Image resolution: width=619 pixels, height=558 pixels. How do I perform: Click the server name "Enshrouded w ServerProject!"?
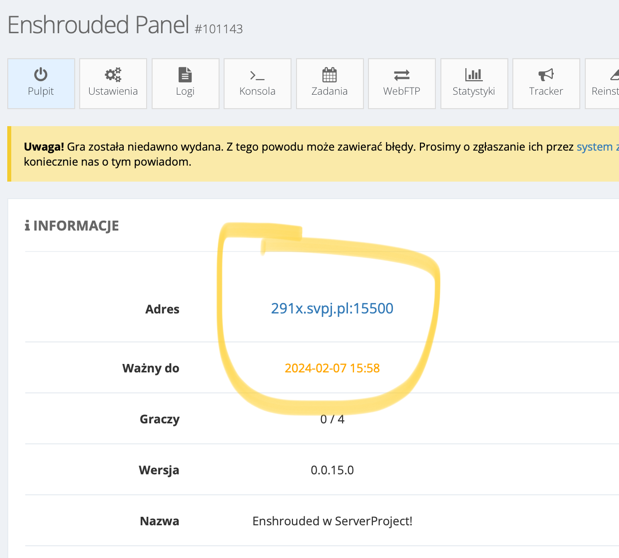[332, 521]
